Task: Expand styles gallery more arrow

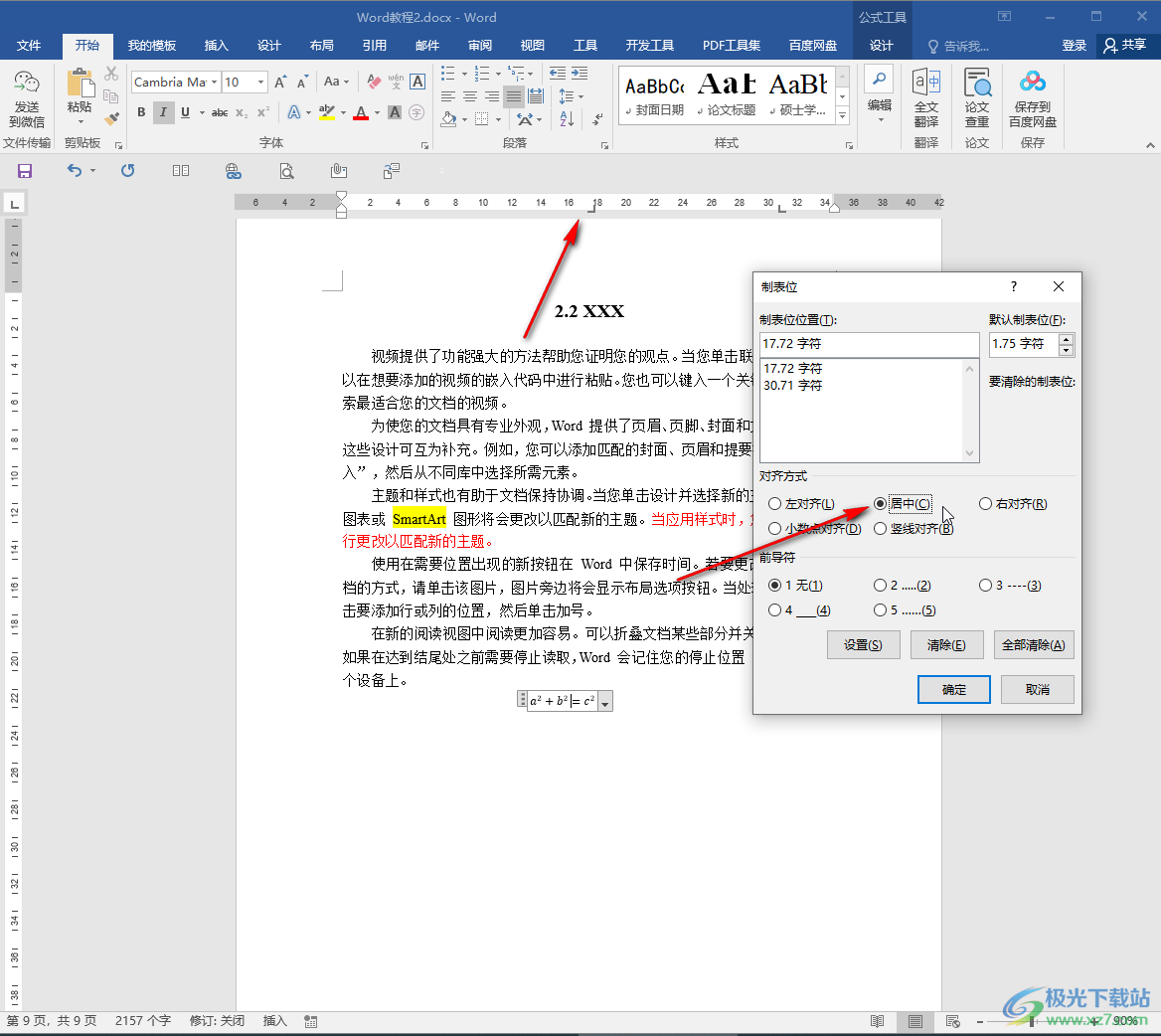Action: (x=842, y=115)
